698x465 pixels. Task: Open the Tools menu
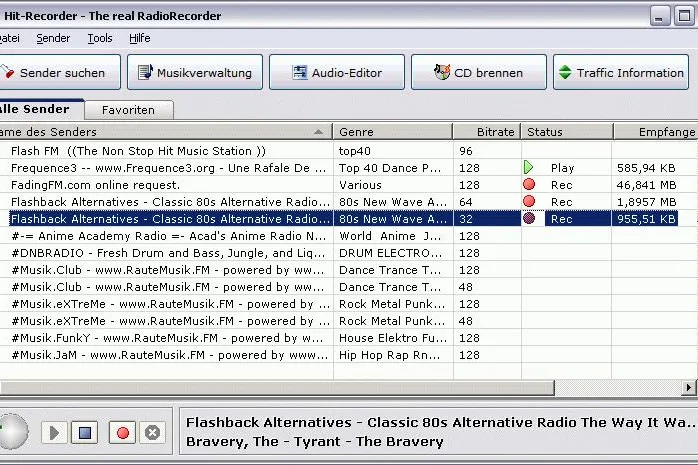pos(100,38)
